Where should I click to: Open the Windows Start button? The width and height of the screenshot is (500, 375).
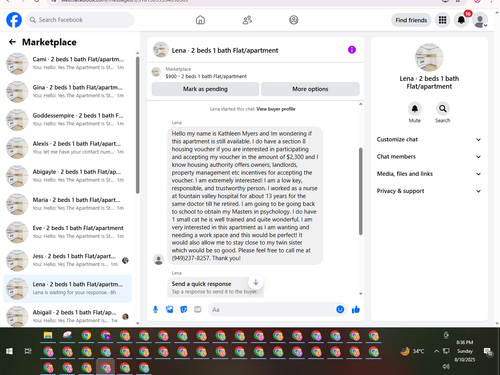tap(9, 351)
